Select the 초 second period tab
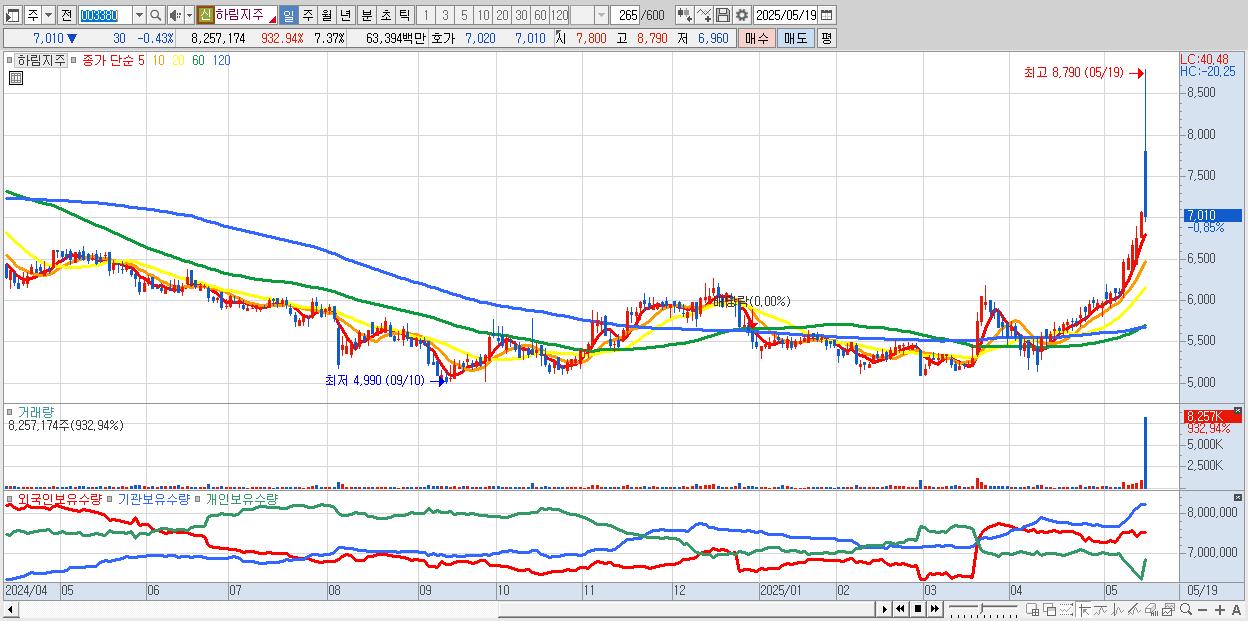This screenshot has height=621, width=1248. pos(385,15)
